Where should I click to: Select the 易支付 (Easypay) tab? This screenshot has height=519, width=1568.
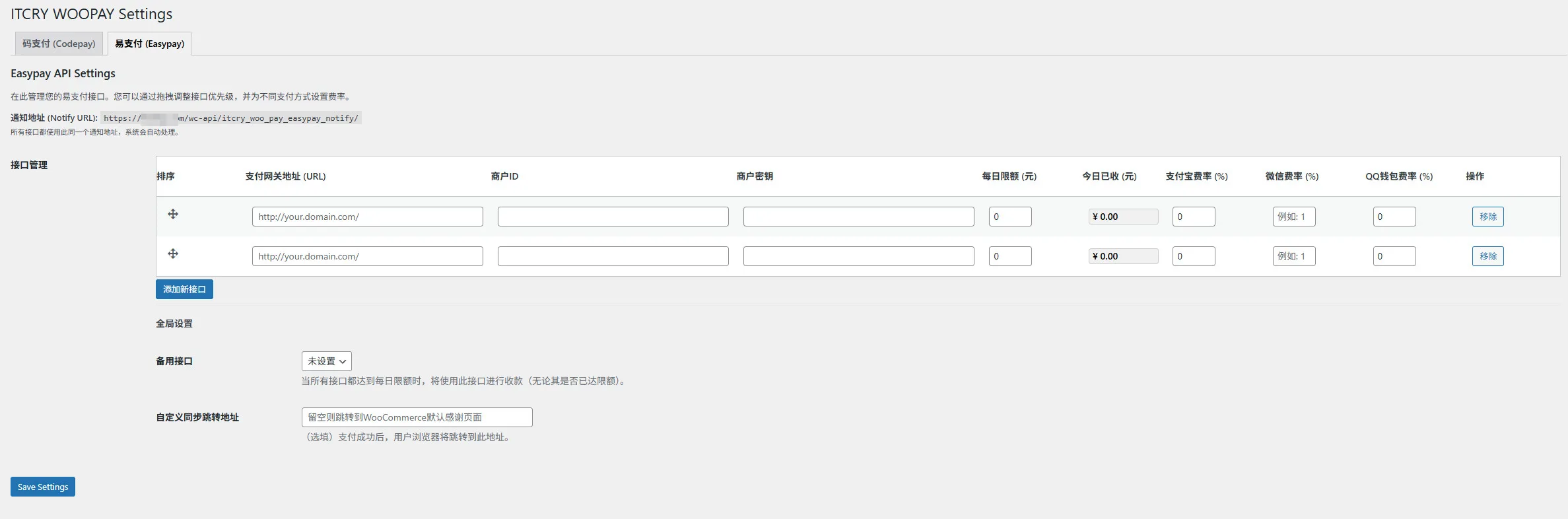pyautogui.click(x=150, y=44)
